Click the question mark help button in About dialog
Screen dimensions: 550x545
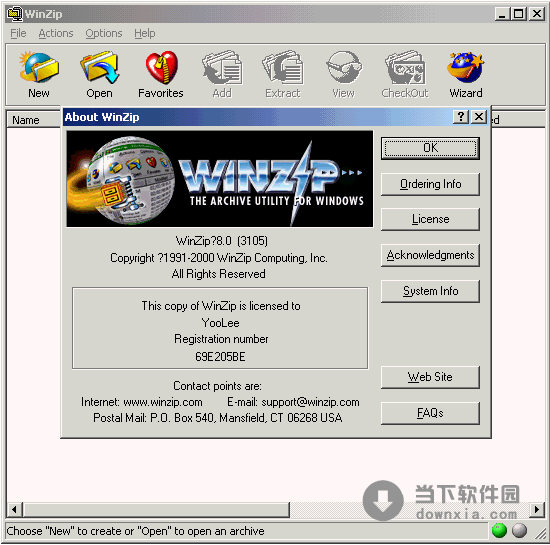point(461,116)
